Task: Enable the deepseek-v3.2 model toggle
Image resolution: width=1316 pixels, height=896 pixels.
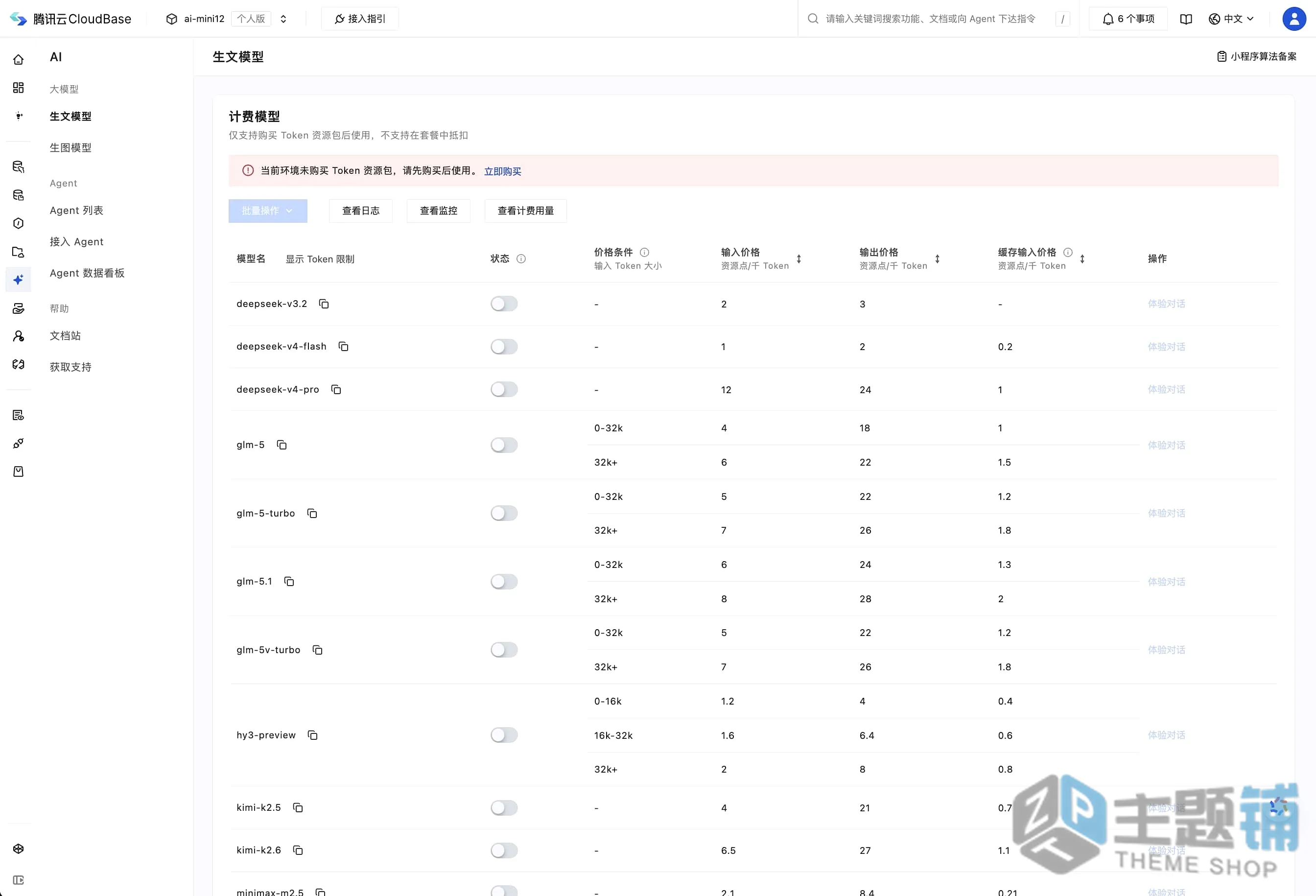Action: (504, 304)
